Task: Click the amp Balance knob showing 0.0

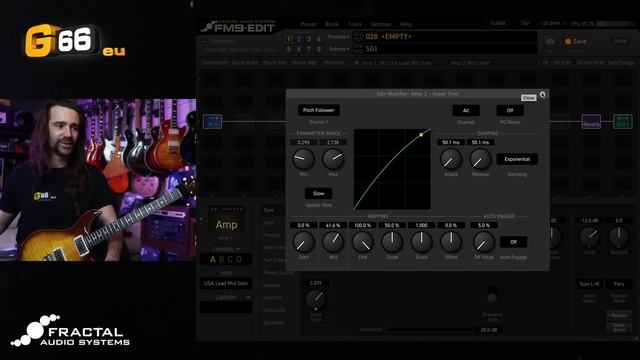Action: pos(619,236)
